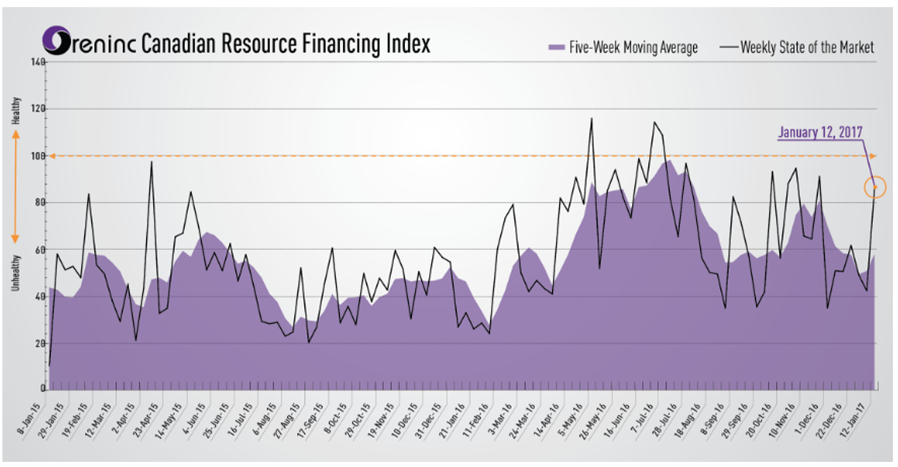Click the 140 value on the y-axis

click(38, 63)
